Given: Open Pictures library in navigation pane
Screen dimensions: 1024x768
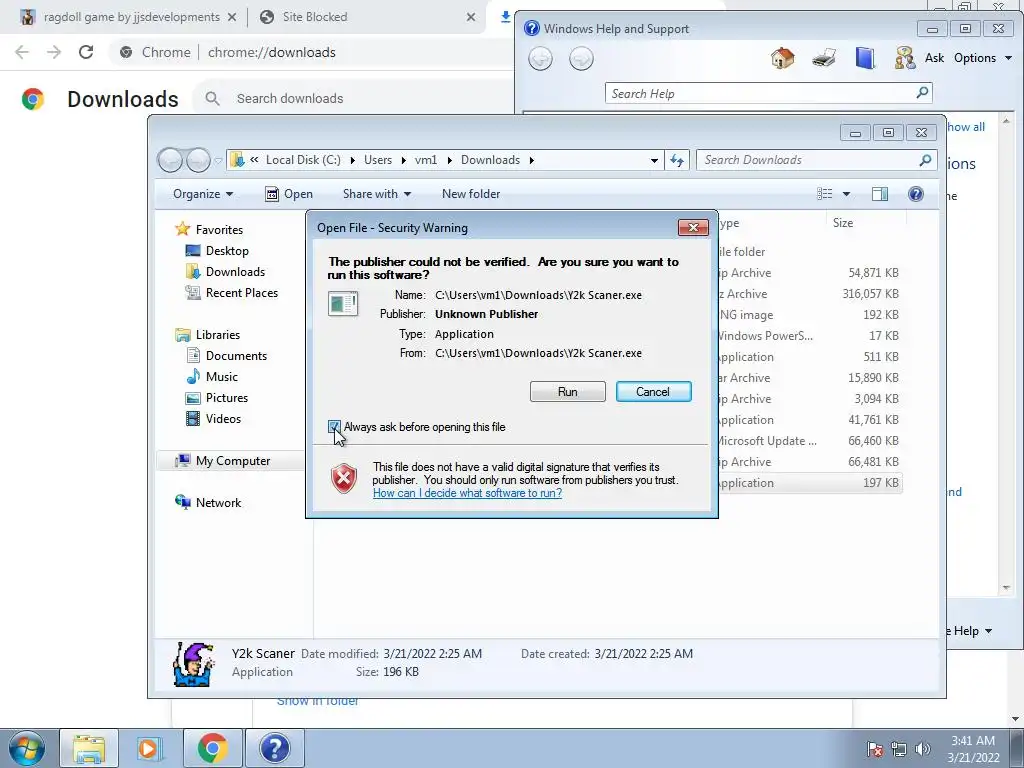Looking at the screenshot, I should pyautogui.click(x=227, y=398).
